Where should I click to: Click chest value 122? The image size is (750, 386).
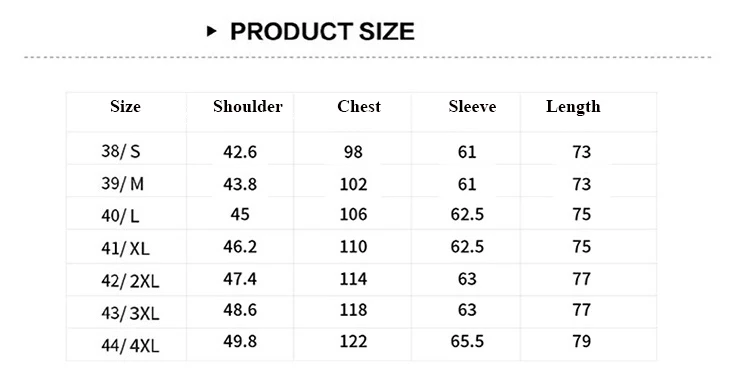pyautogui.click(x=353, y=341)
